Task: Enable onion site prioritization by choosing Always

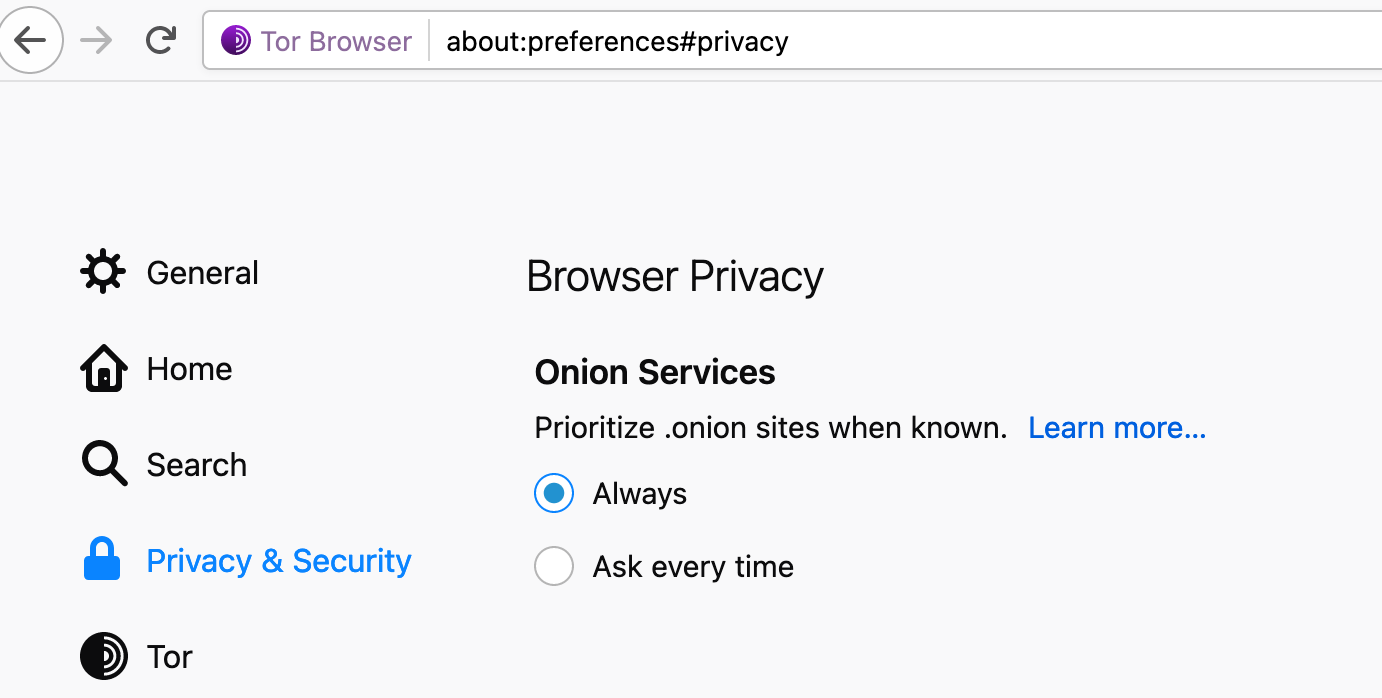Action: (x=554, y=492)
